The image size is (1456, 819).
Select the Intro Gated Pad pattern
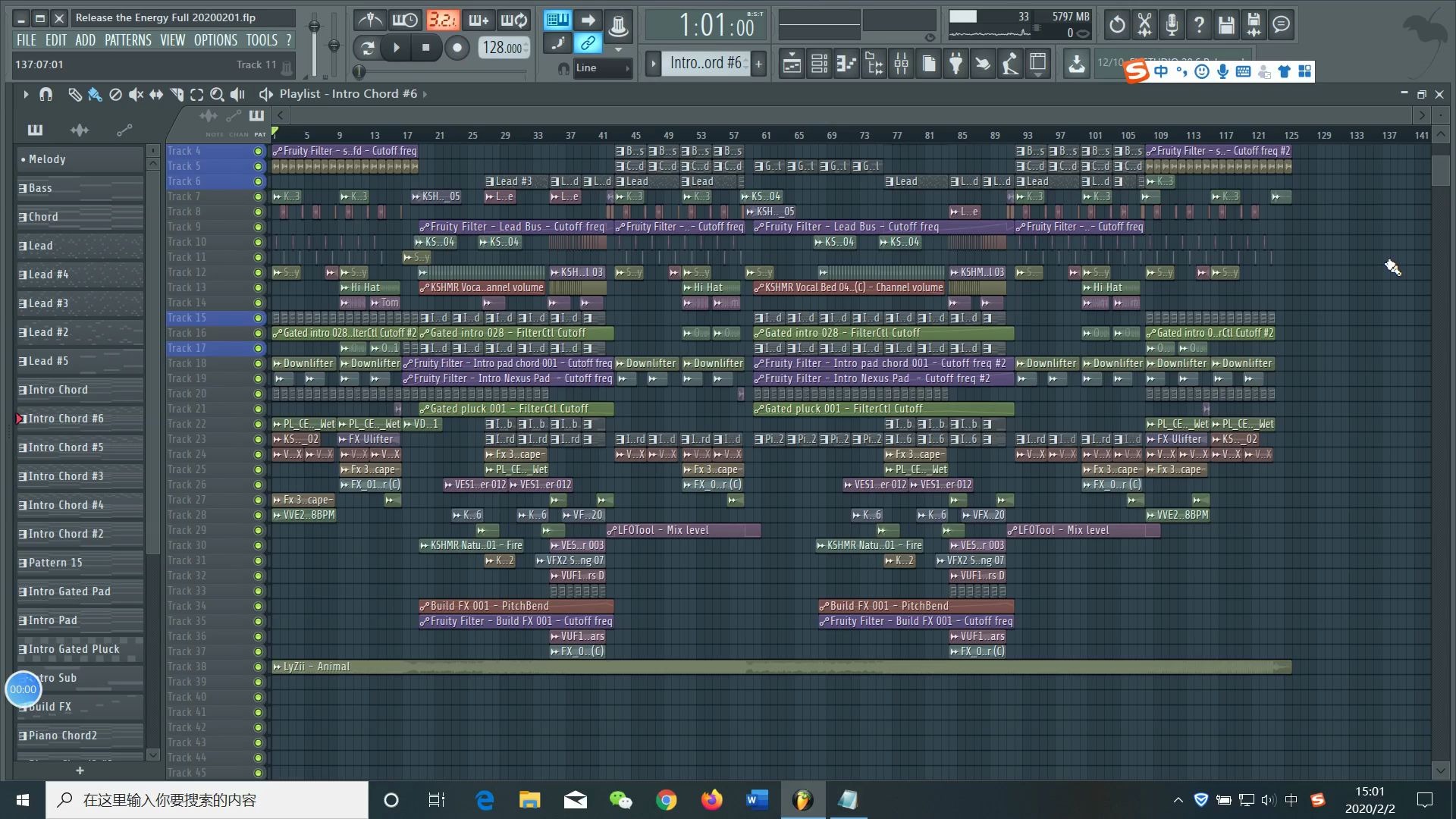tap(80, 591)
